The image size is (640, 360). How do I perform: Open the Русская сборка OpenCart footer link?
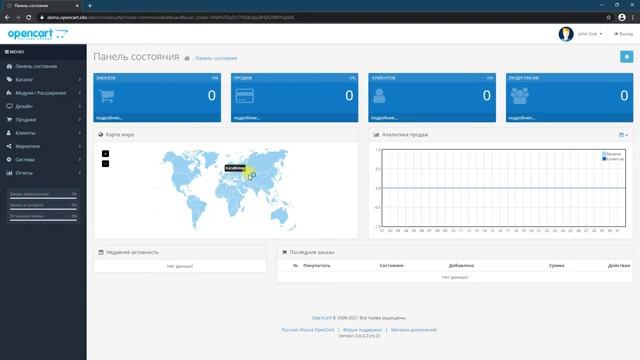(x=308, y=330)
